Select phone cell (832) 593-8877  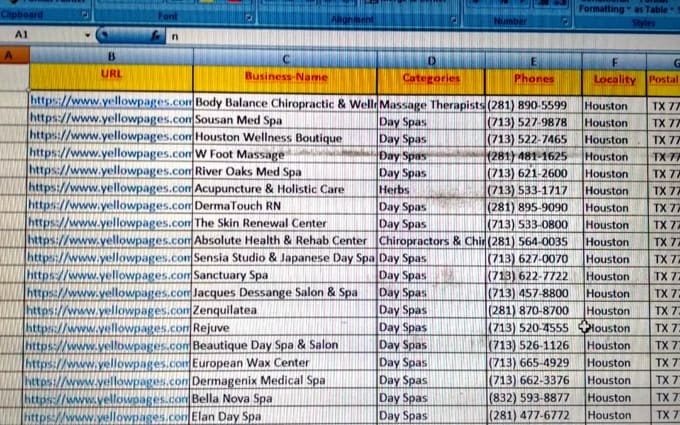click(536, 398)
